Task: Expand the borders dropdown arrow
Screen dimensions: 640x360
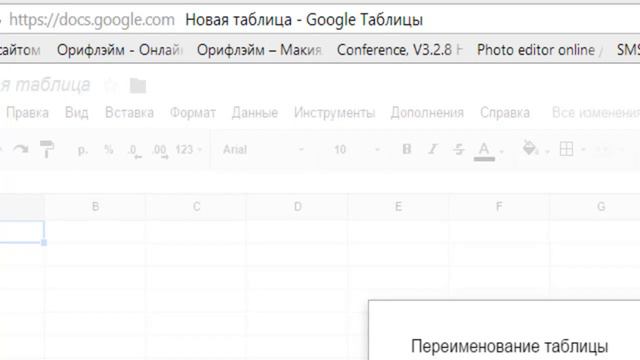Action: click(x=583, y=150)
